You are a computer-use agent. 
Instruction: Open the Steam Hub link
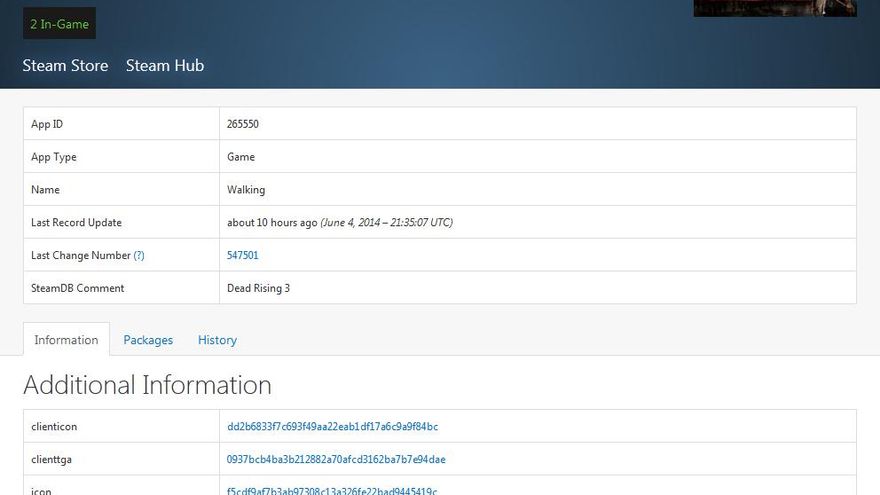click(164, 66)
